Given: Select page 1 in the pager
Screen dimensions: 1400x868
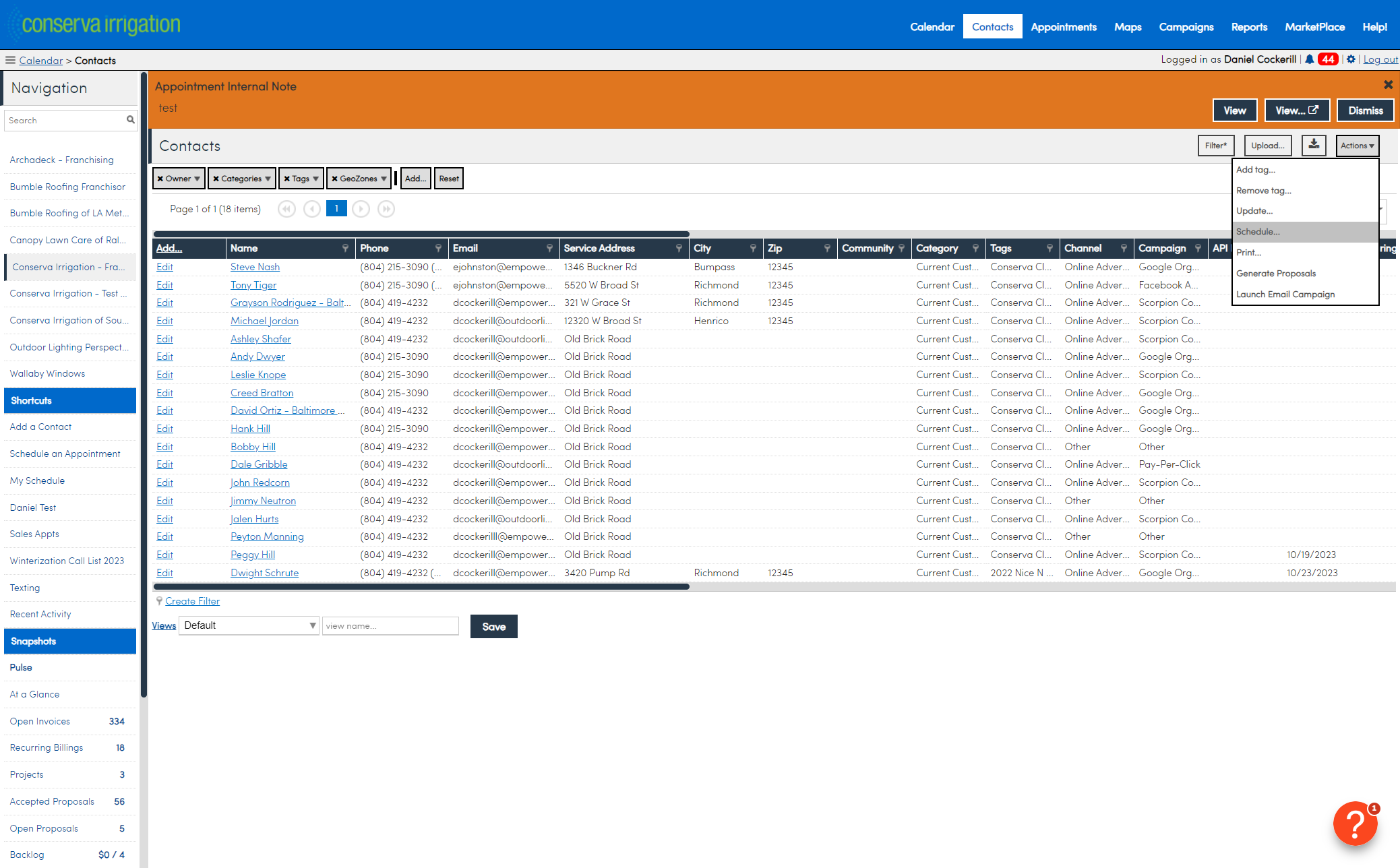Looking at the screenshot, I should [x=336, y=209].
